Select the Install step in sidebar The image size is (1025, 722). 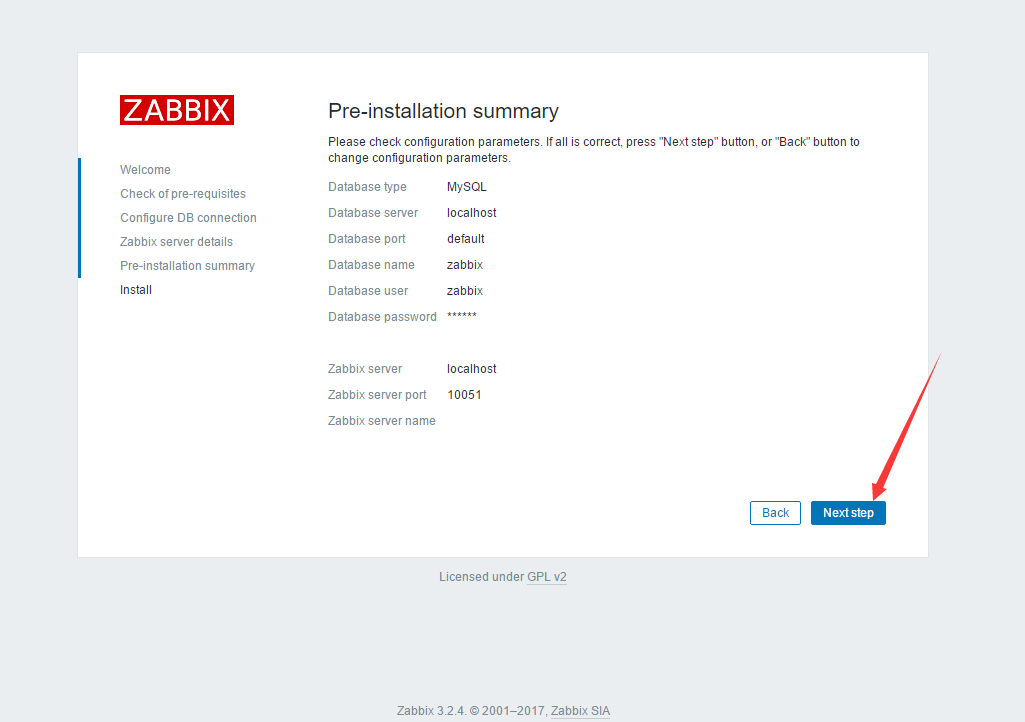136,290
